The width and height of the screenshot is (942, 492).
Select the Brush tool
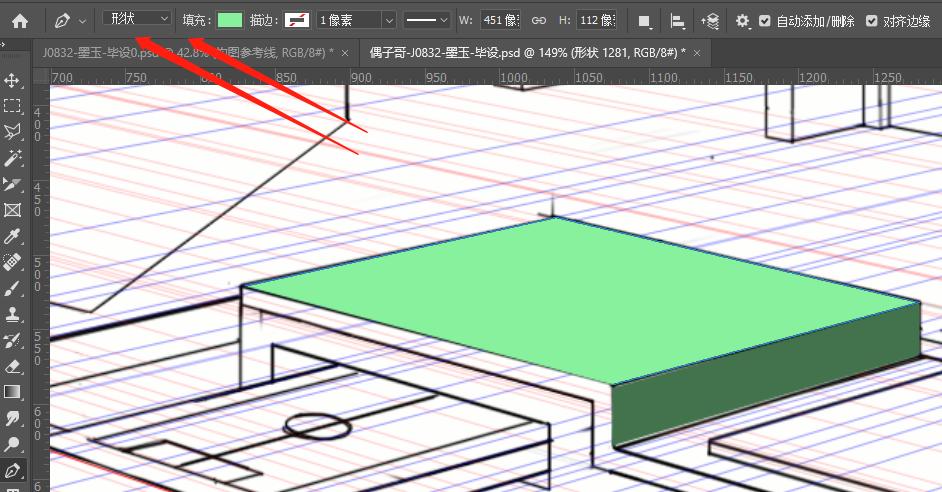(13, 288)
